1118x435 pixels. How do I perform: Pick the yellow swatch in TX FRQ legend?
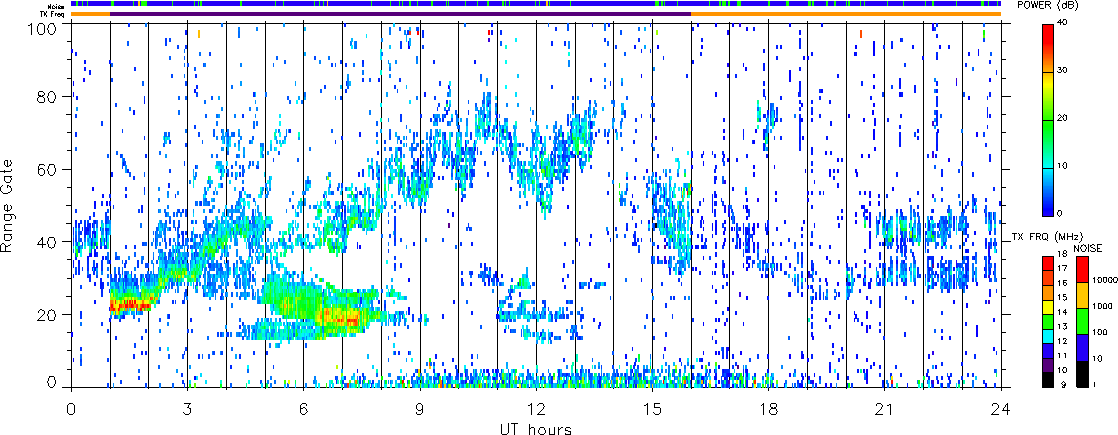[x=1048, y=307]
